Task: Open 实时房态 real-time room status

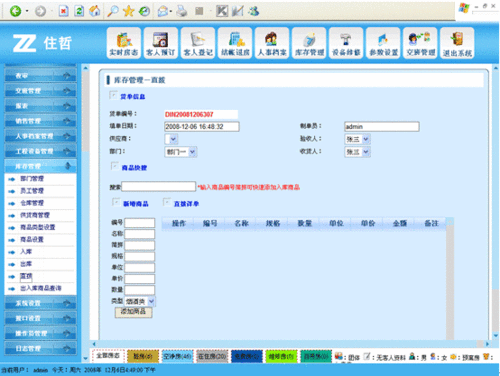Action: click(x=124, y=43)
